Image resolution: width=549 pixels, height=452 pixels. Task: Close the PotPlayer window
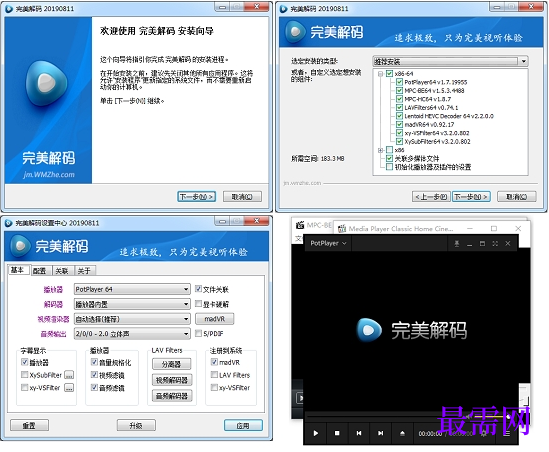(508, 243)
